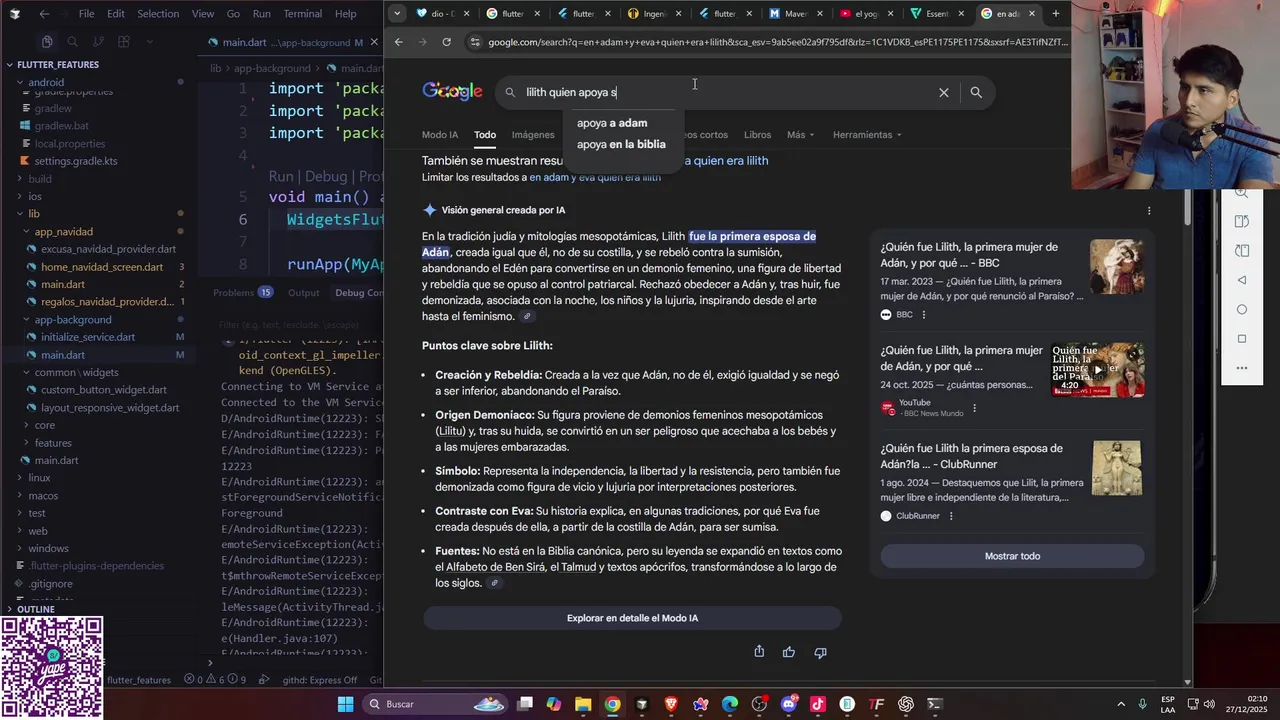The width and height of the screenshot is (1280, 720).
Task: Open the VS Code Search view icon
Action: pos(72,42)
